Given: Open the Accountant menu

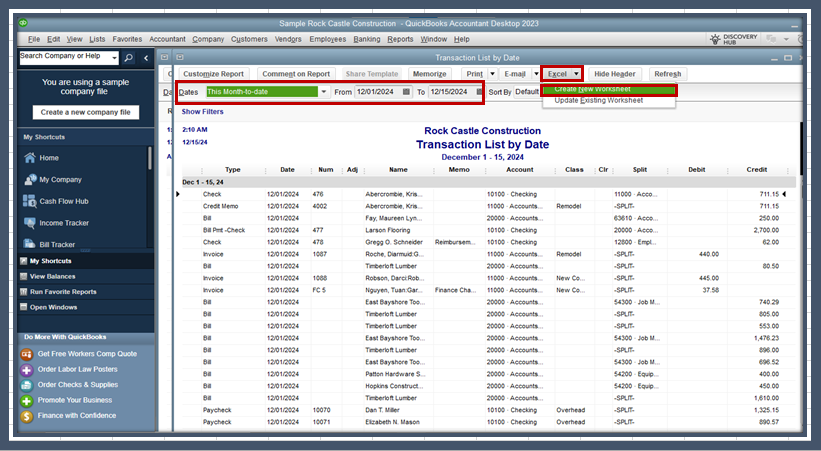Looking at the screenshot, I should point(167,39).
